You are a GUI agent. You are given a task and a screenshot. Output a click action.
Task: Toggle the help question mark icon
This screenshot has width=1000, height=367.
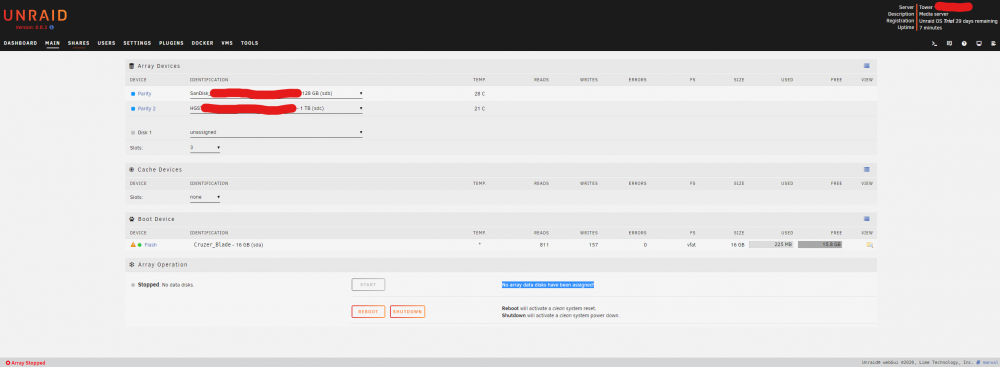click(x=964, y=43)
